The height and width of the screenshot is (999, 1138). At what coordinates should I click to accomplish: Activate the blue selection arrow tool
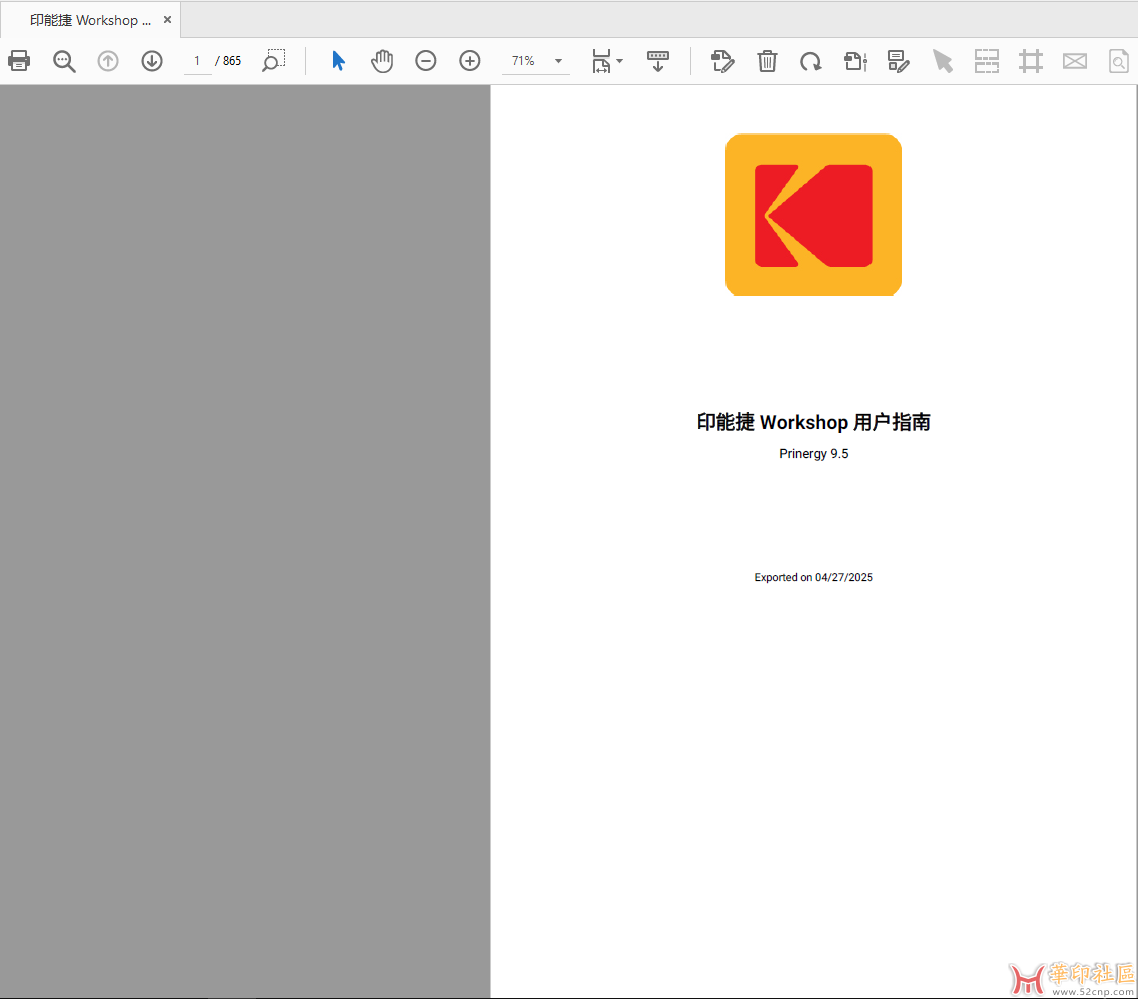pos(338,61)
